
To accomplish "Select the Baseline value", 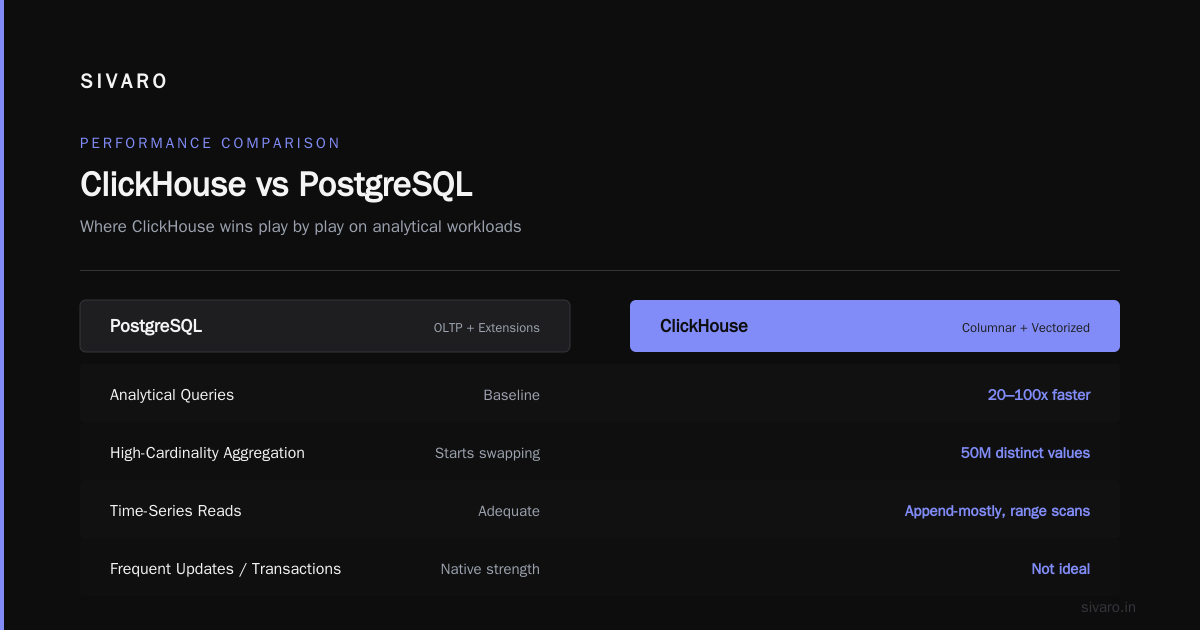I will click(x=511, y=395).
